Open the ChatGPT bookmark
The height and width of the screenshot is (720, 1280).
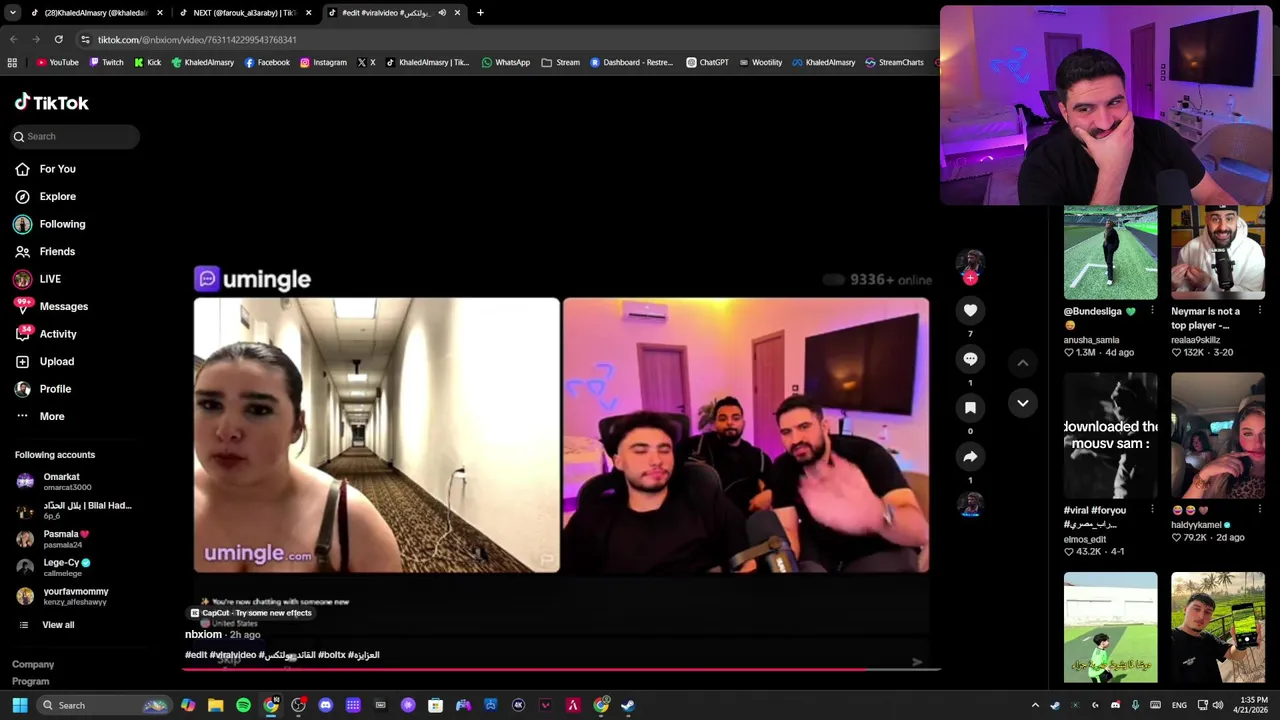click(x=708, y=62)
